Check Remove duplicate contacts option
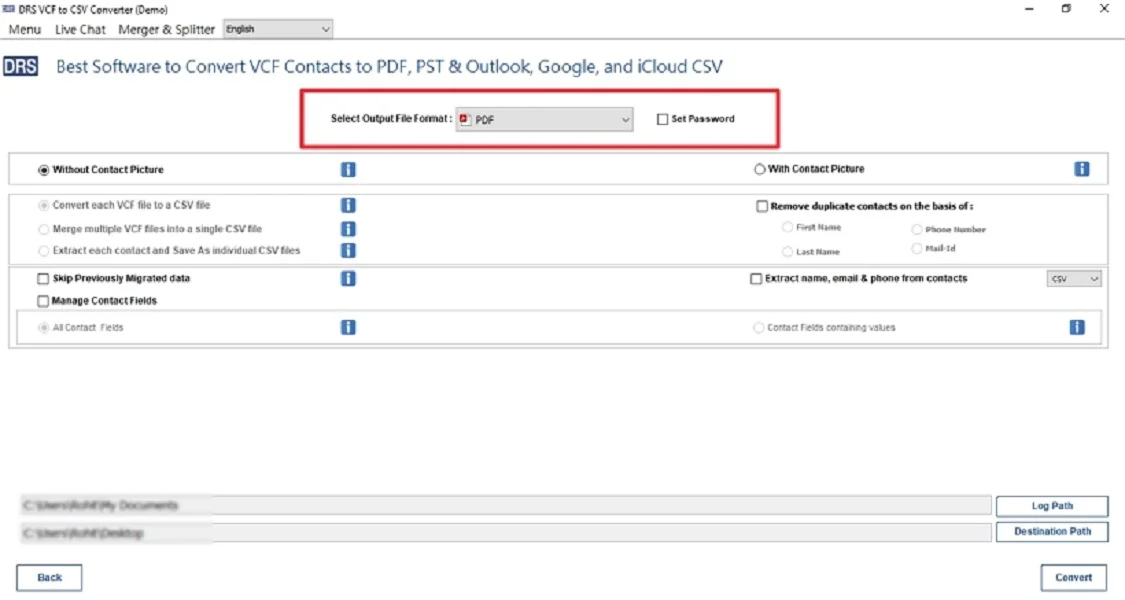 tap(762, 206)
